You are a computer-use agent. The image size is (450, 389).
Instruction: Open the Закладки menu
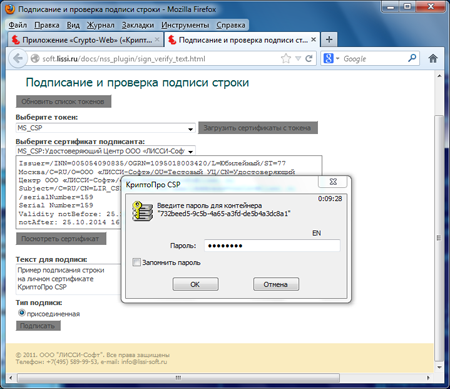(138, 25)
